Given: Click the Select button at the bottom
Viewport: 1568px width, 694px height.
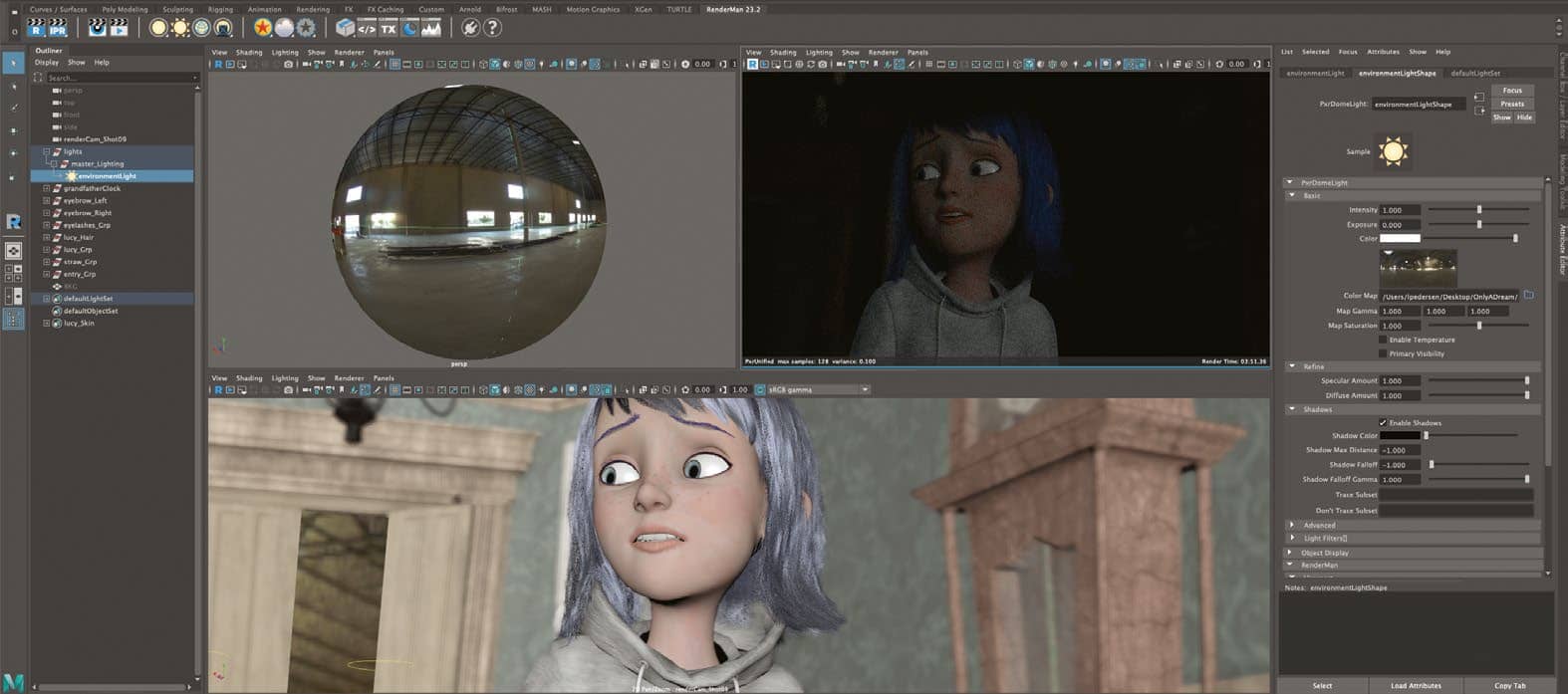Looking at the screenshot, I should pyautogui.click(x=1322, y=685).
